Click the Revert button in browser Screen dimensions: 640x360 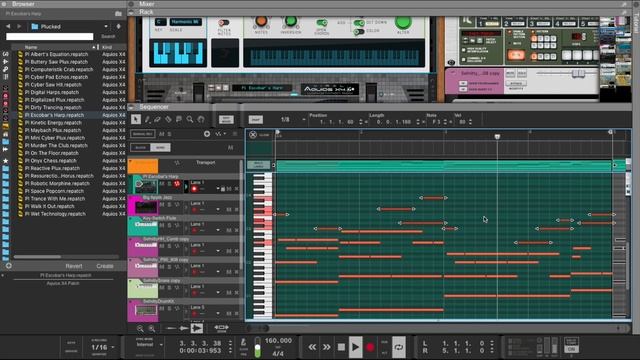(x=74, y=266)
